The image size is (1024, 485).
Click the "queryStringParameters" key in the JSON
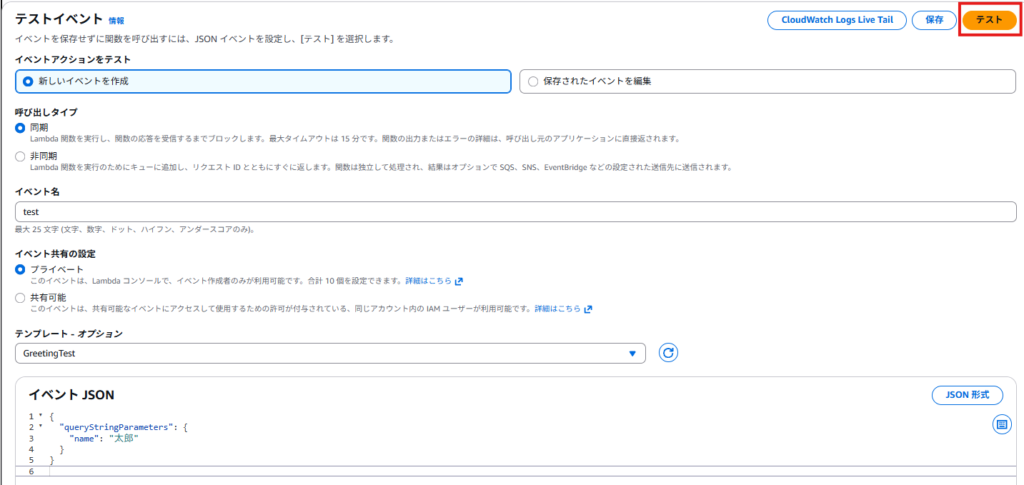point(116,428)
